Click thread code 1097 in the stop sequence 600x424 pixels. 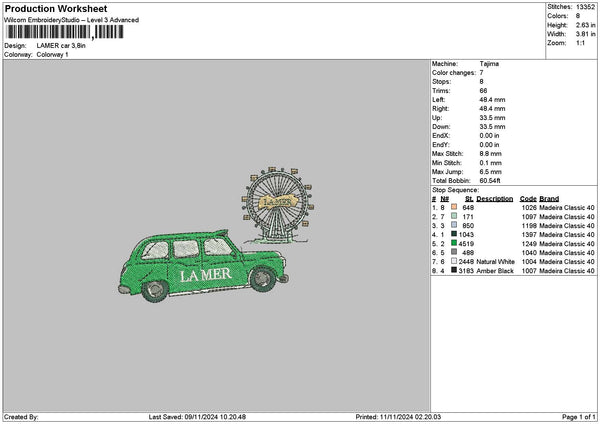tap(529, 217)
